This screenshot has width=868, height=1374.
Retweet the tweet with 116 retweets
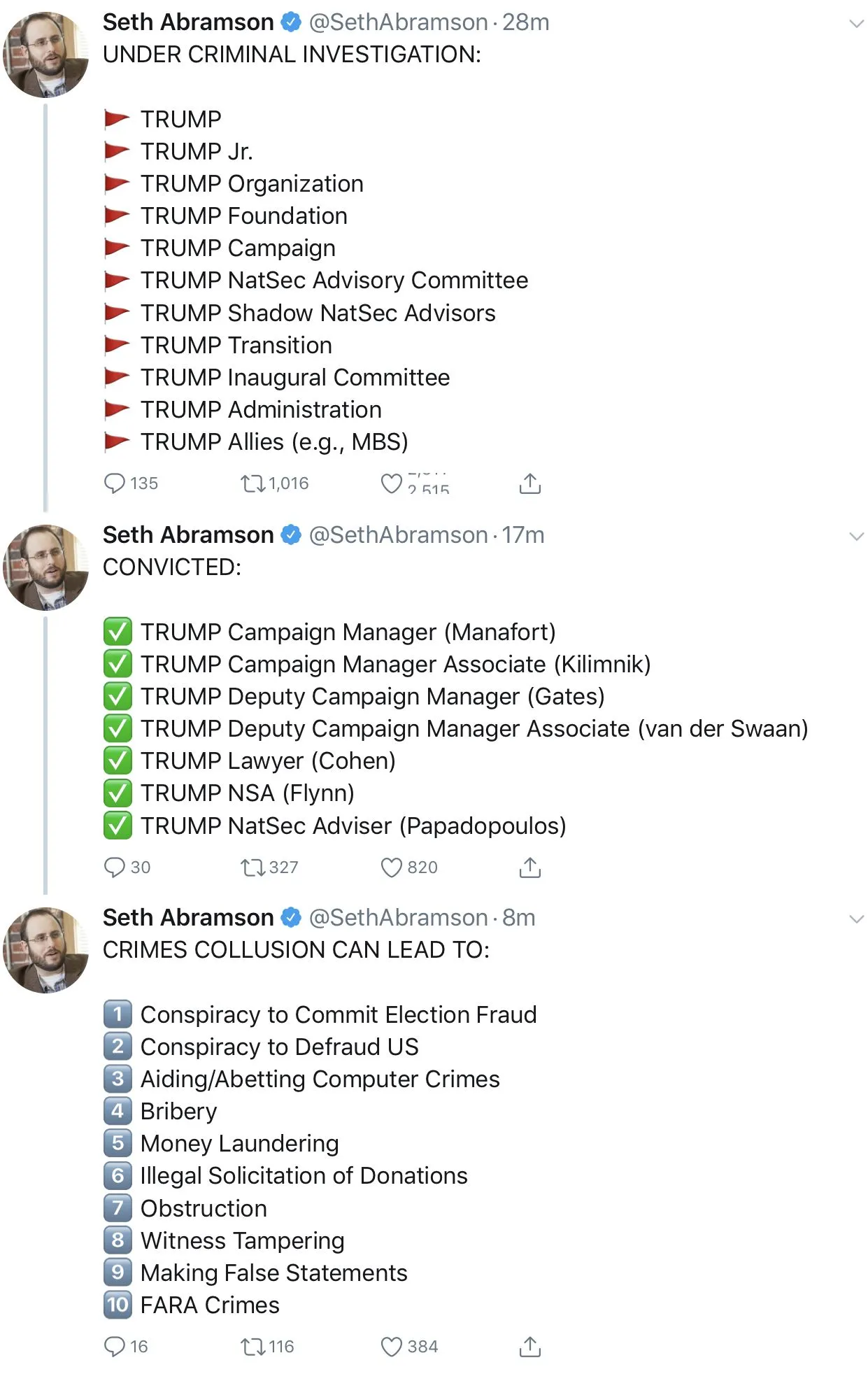coord(252,1347)
